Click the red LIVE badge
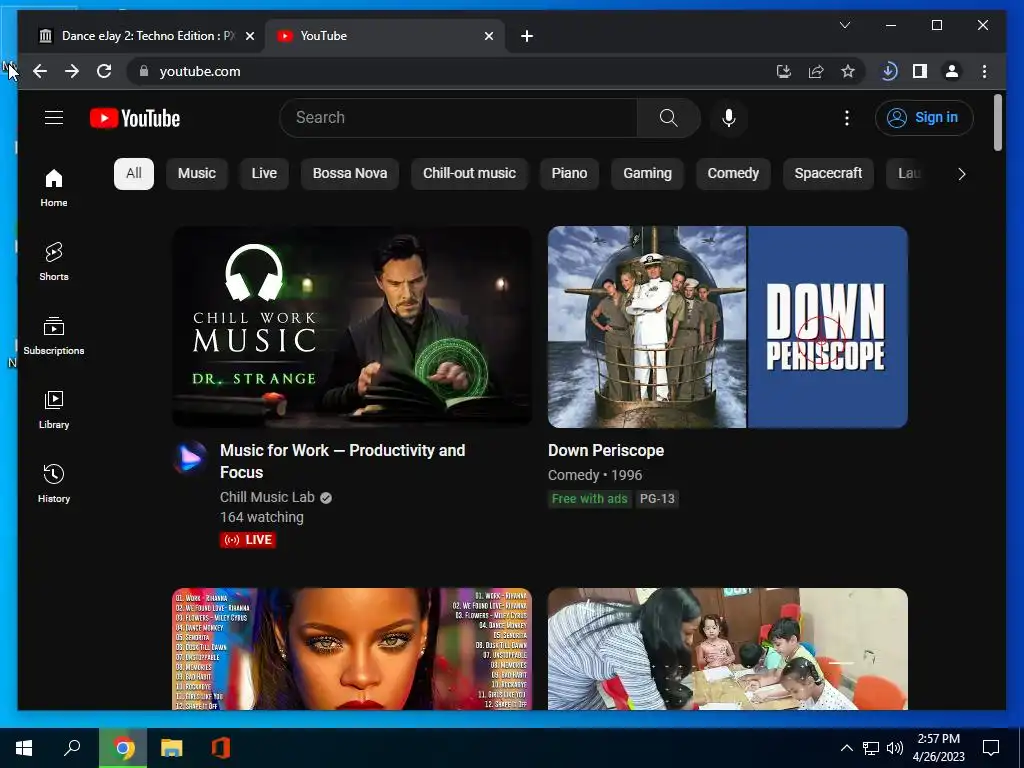The width and height of the screenshot is (1024, 768). click(248, 539)
